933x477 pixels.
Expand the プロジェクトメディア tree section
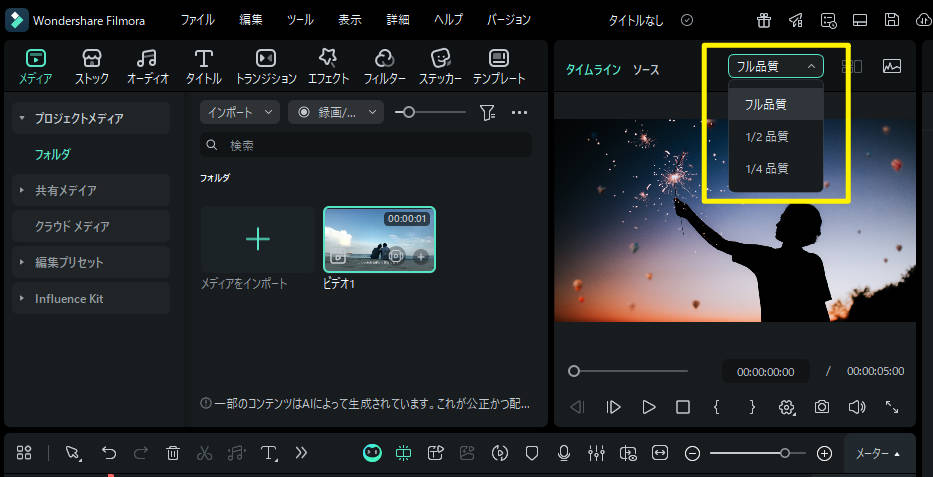pos(21,118)
